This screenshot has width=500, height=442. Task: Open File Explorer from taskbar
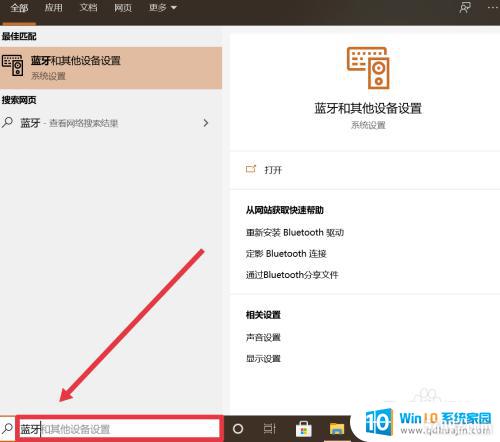coord(337,429)
